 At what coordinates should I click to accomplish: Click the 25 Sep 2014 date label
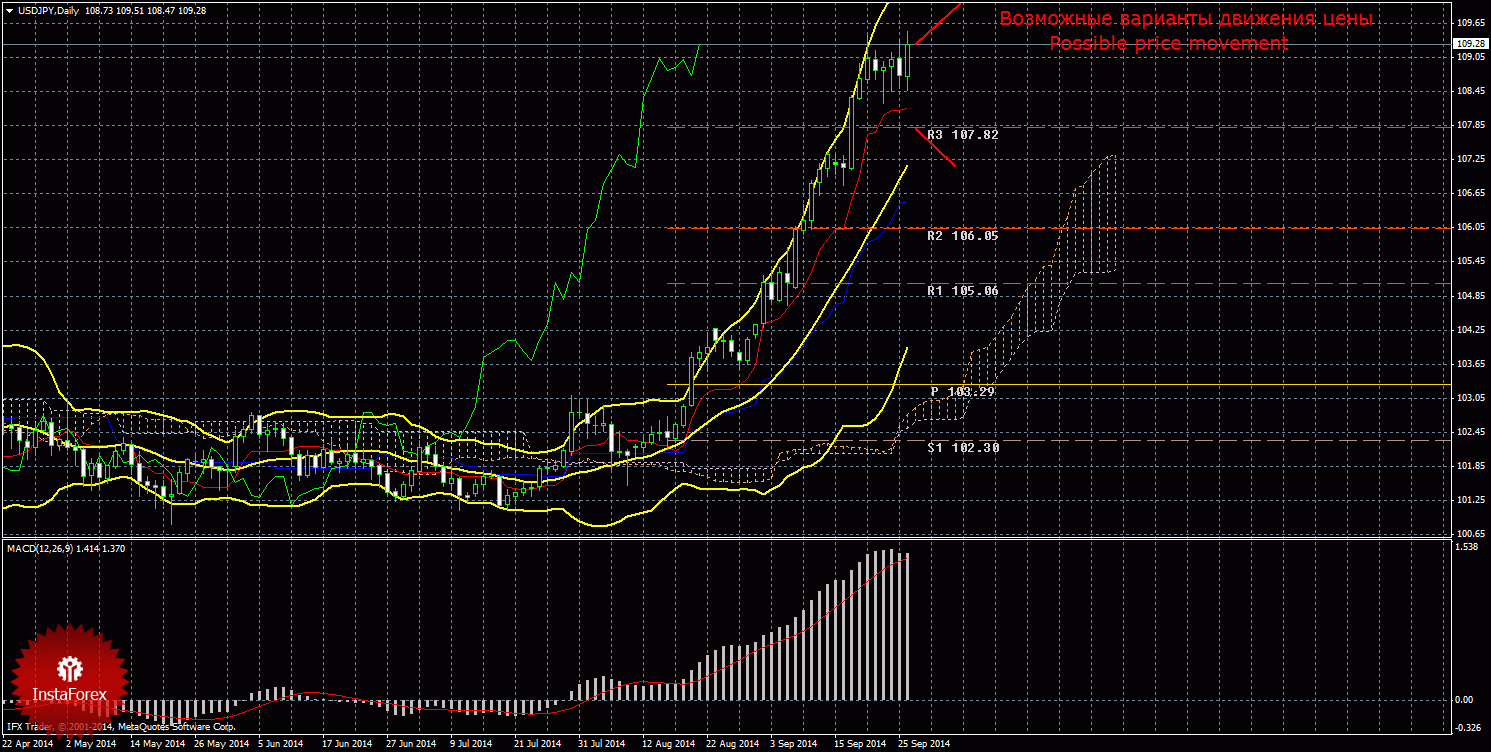923,744
